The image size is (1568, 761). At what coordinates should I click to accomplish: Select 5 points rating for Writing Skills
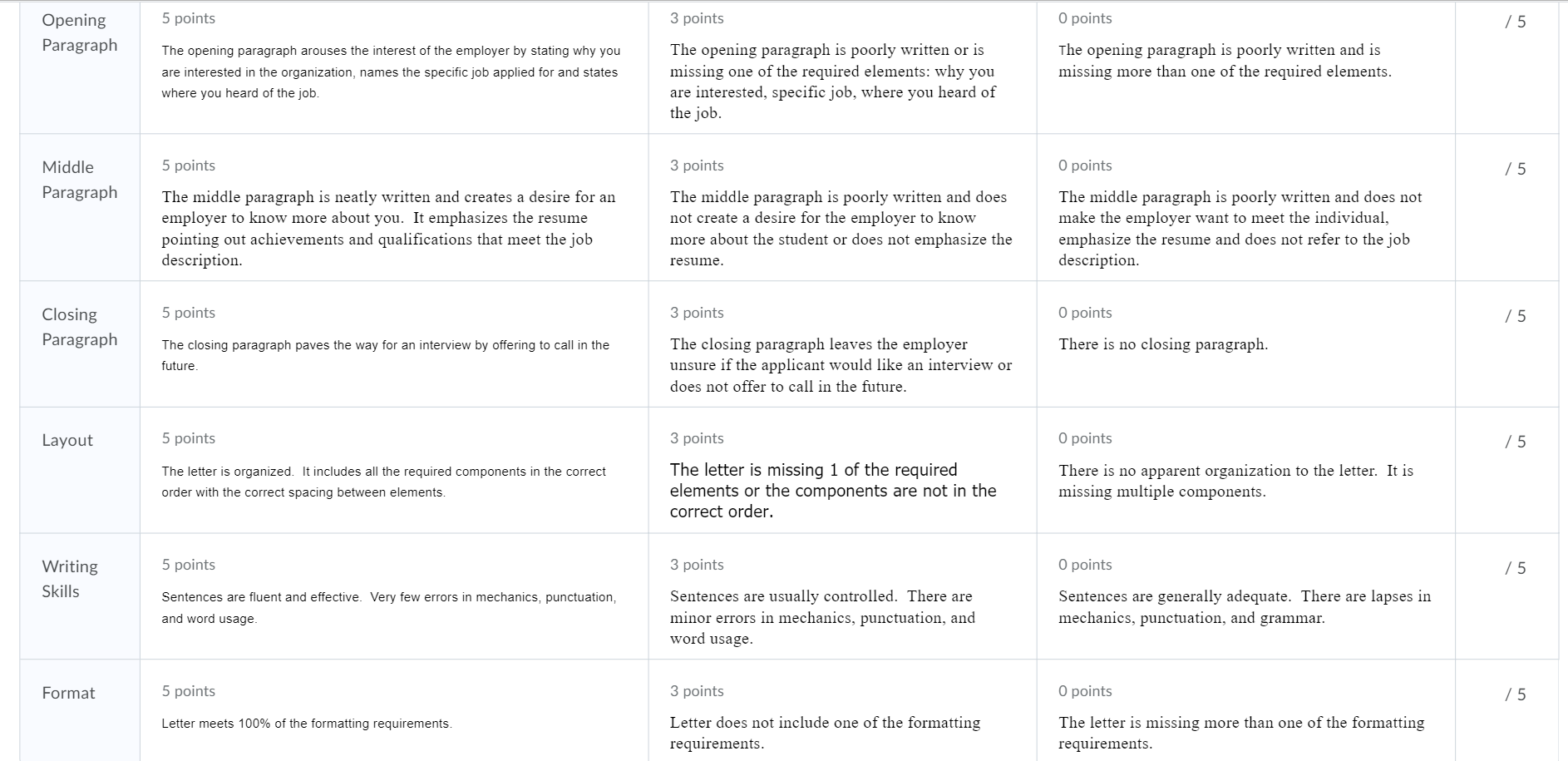(394, 596)
